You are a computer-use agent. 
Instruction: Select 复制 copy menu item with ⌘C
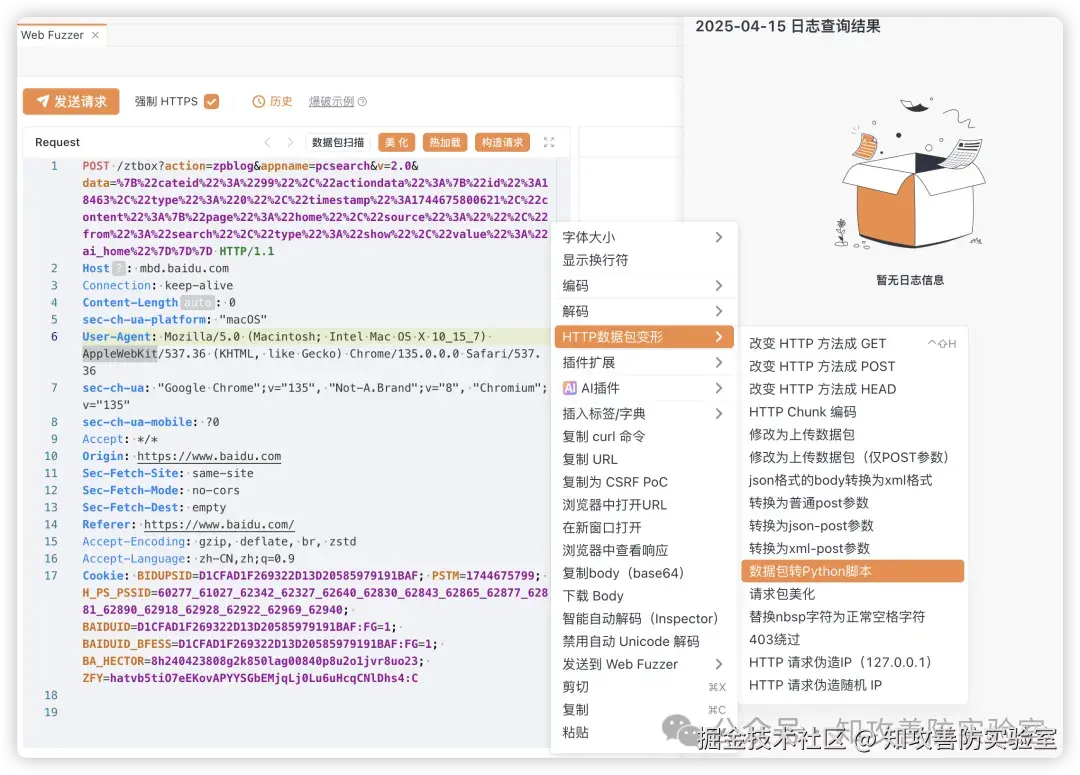644,709
